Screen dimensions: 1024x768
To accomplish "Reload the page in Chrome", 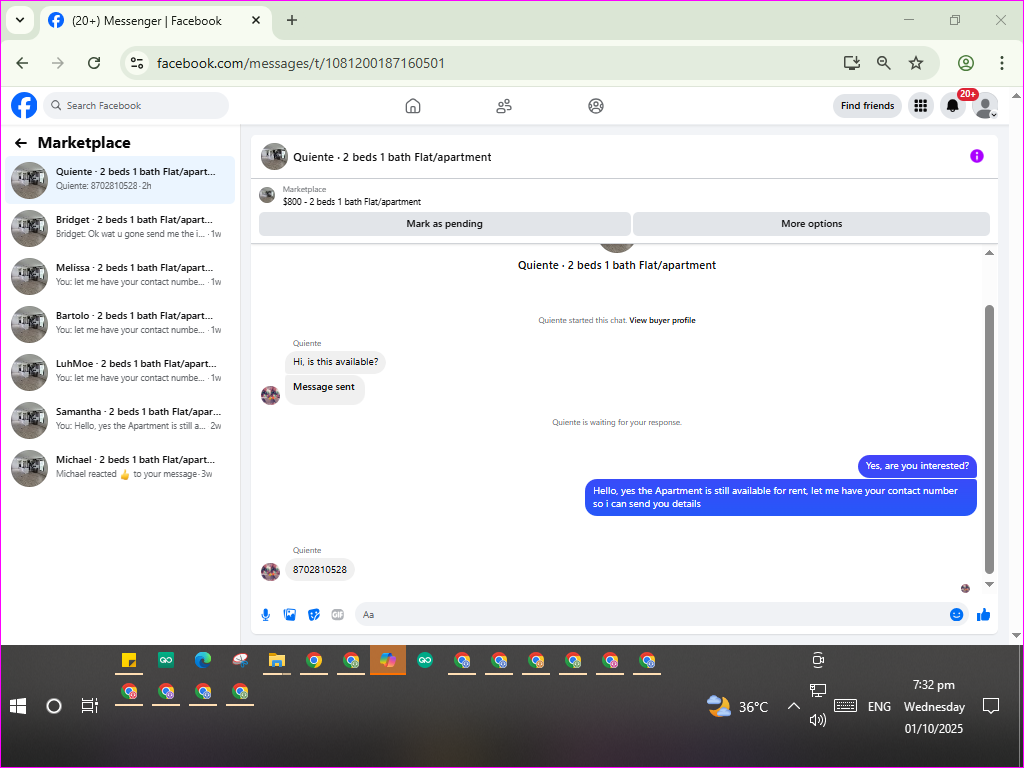I will pyautogui.click(x=94, y=63).
